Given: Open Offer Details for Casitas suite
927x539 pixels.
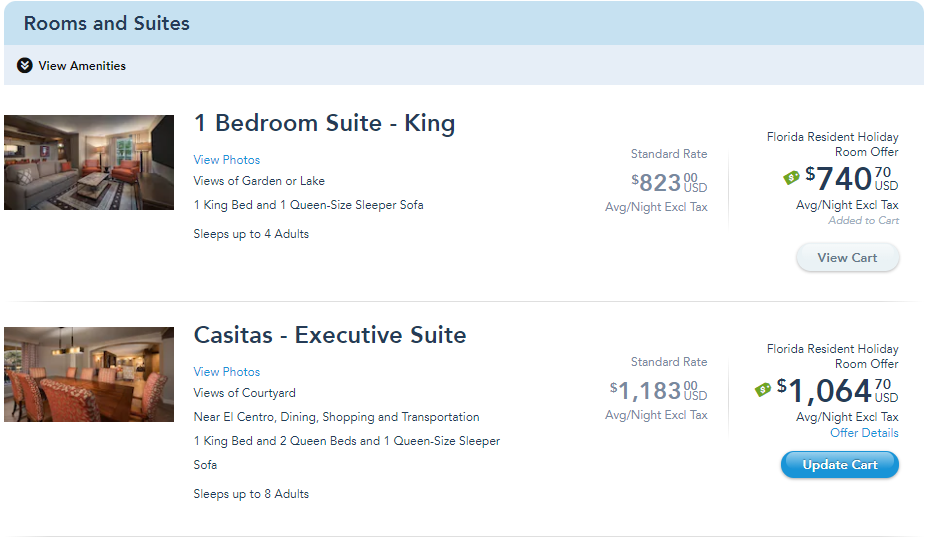Looking at the screenshot, I should (864, 433).
